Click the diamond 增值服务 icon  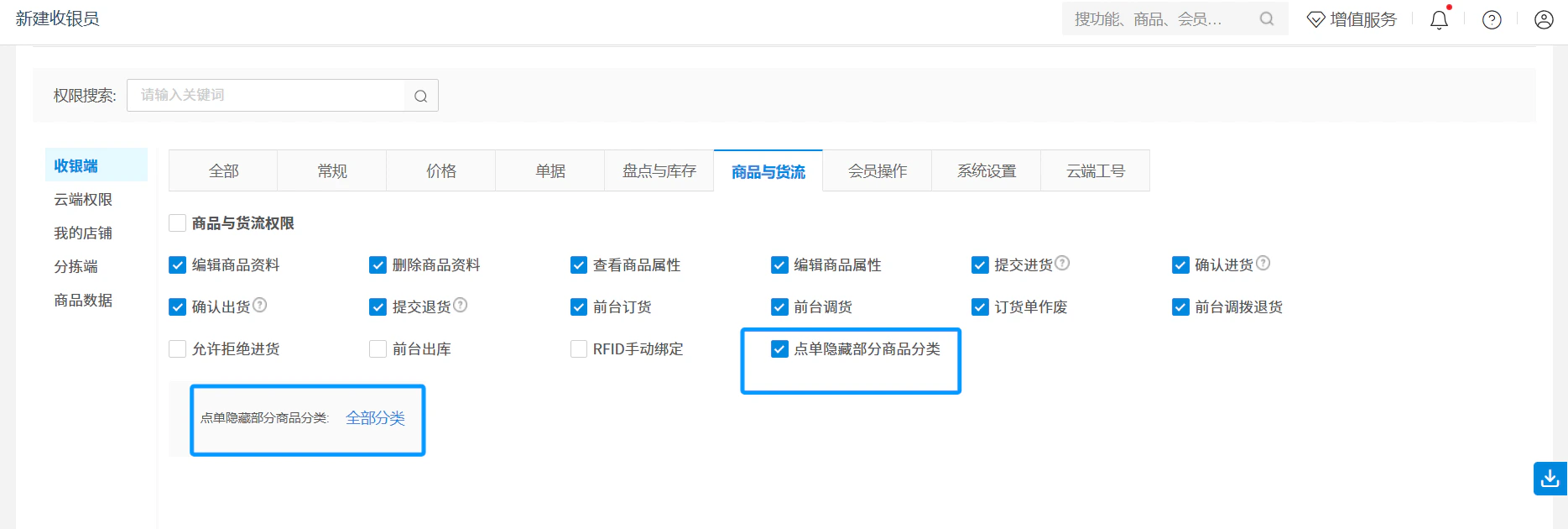tap(1315, 19)
